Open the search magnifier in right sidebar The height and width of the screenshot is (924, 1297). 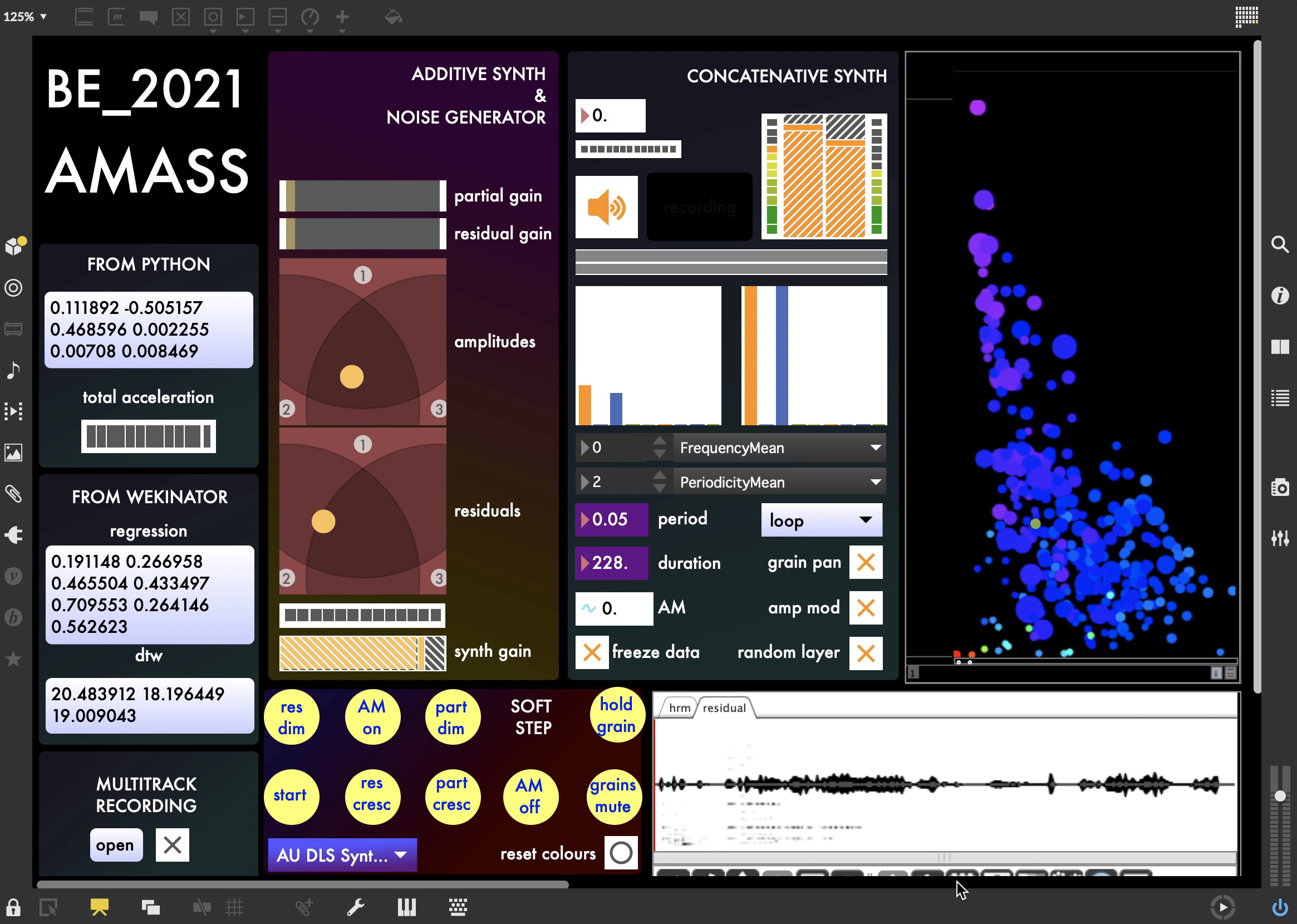[1279, 245]
